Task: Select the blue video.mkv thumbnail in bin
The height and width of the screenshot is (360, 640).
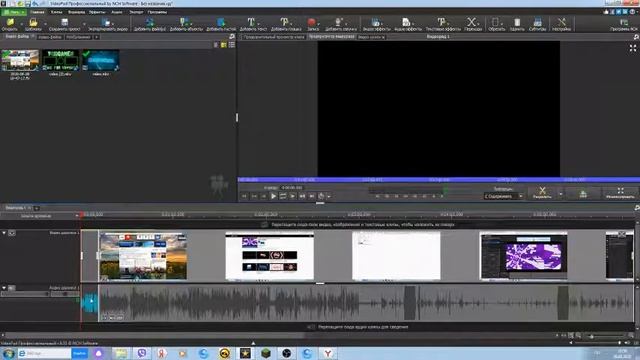Action: (101, 60)
